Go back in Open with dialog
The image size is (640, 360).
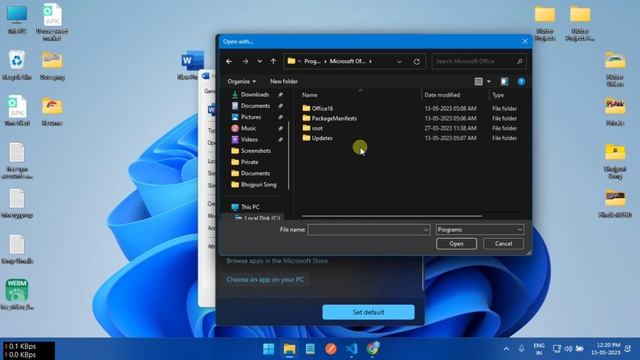point(229,61)
